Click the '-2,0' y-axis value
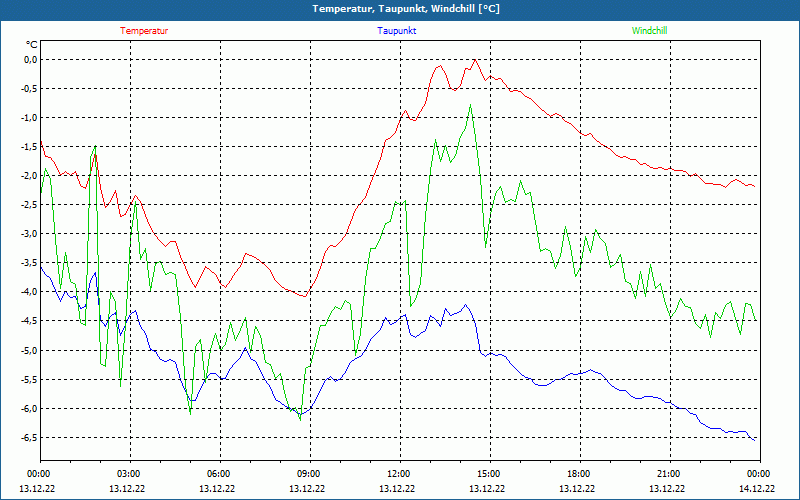This screenshot has height=500, width=800. (30, 176)
